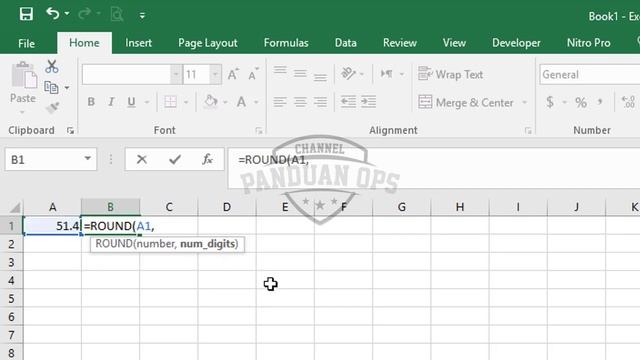Viewport: 640px width, 360px height.
Task: Toggle Underline formatting
Action: coord(131,102)
